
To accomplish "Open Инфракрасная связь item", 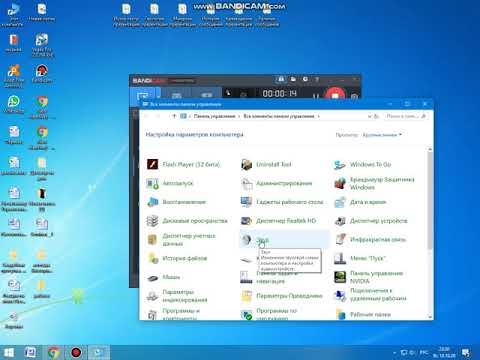I will 370,239.
